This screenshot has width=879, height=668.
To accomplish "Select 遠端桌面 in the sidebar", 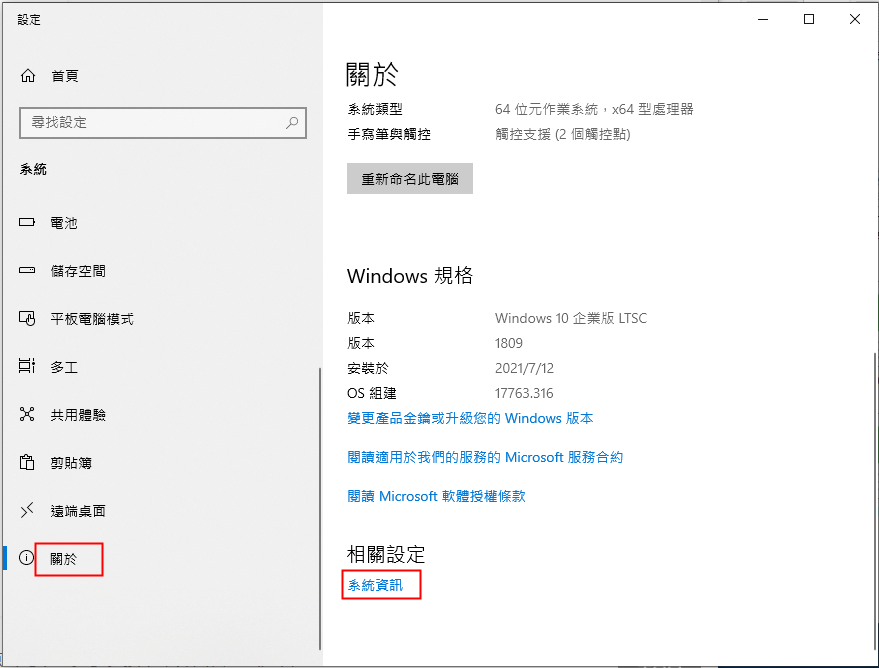I will coord(78,511).
